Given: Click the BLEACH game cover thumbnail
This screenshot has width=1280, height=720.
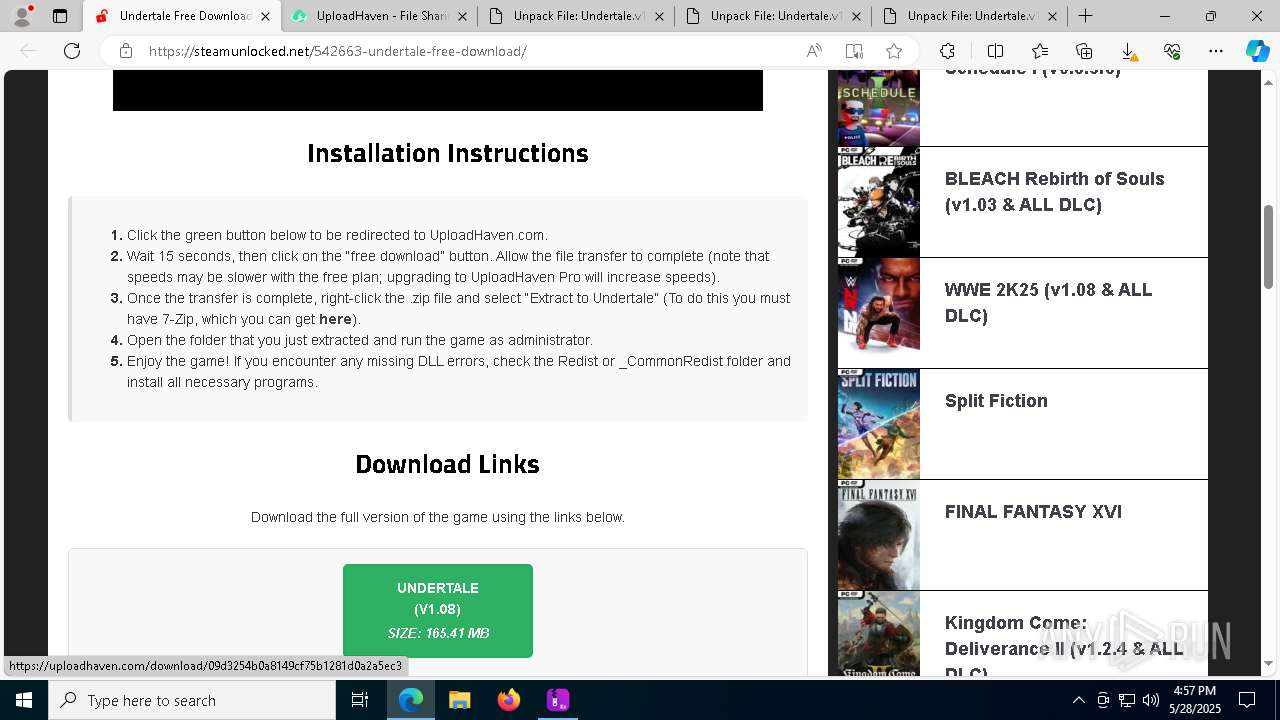Looking at the screenshot, I should point(879,202).
